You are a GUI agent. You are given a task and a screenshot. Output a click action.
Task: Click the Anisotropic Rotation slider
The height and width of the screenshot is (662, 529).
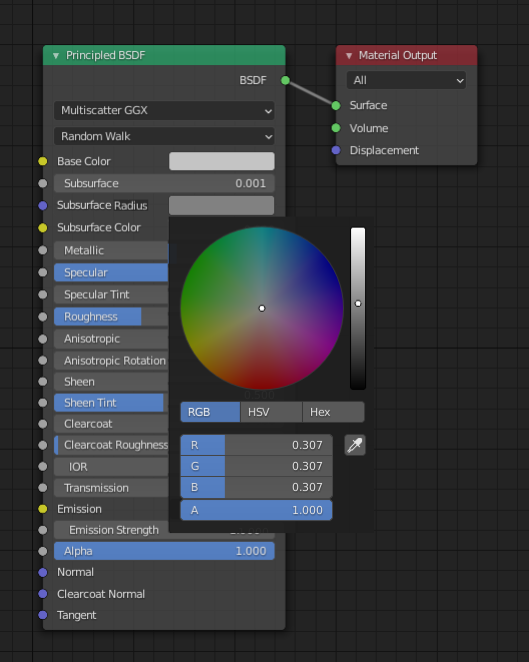pos(111,361)
